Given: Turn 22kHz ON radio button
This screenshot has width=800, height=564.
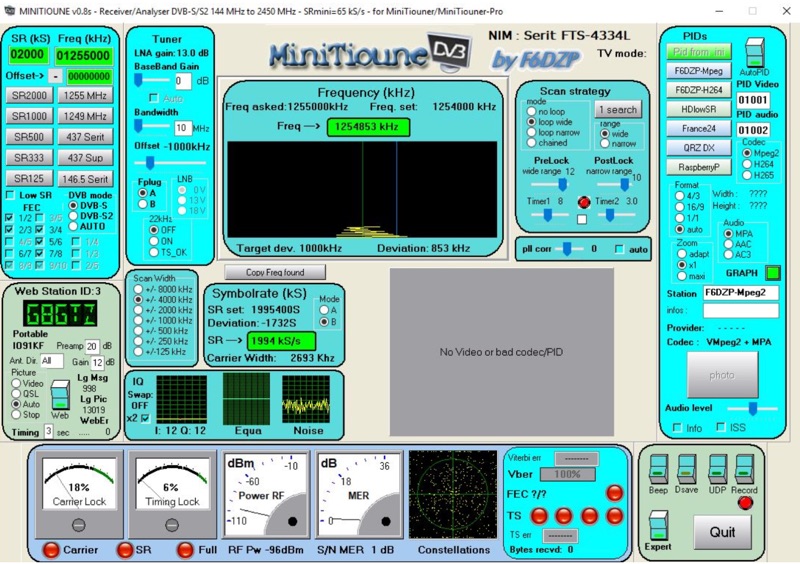Looking at the screenshot, I should [x=154, y=241].
